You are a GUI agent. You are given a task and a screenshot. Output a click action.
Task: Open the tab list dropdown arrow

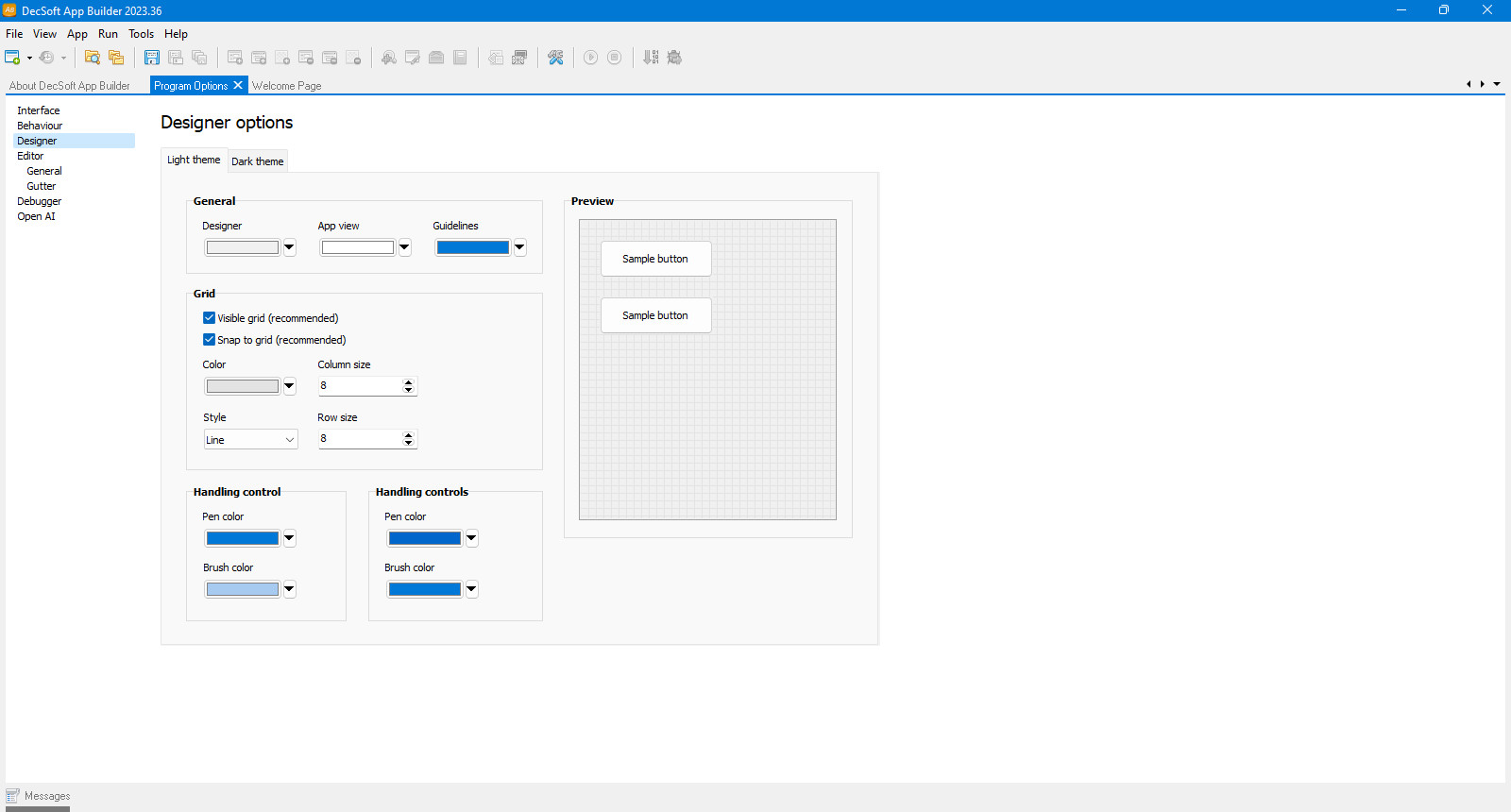pos(1497,84)
